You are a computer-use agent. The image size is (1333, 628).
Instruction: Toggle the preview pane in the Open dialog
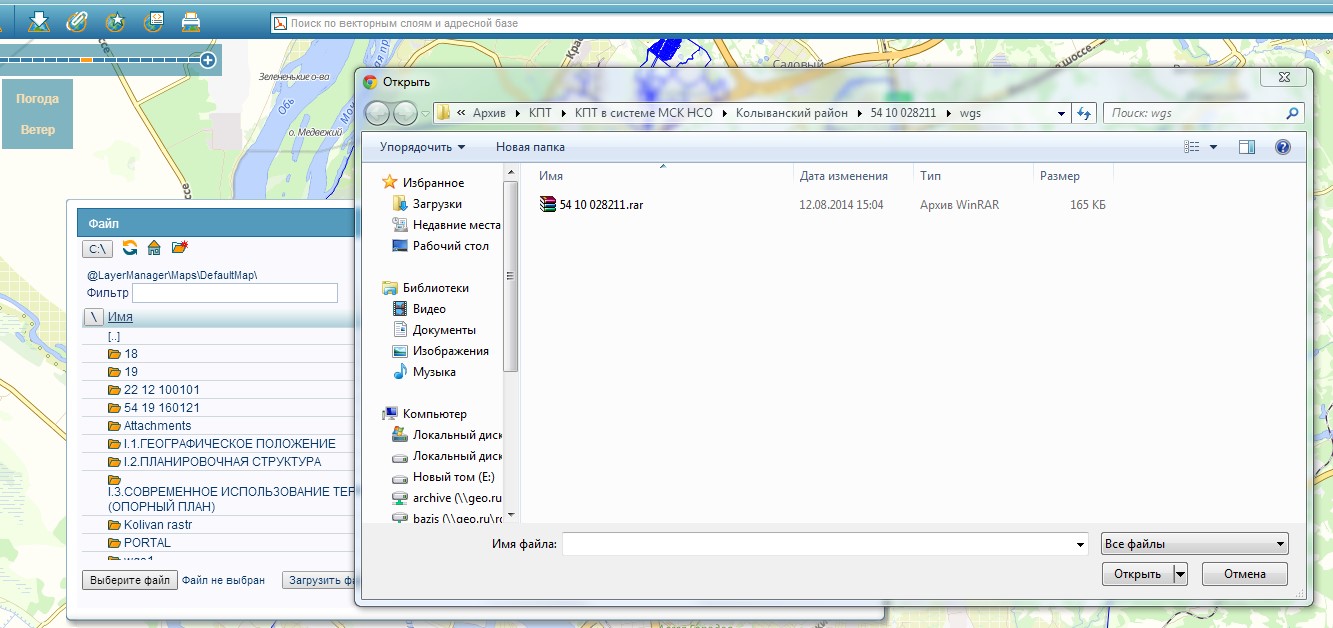(x=1246, y=147)
